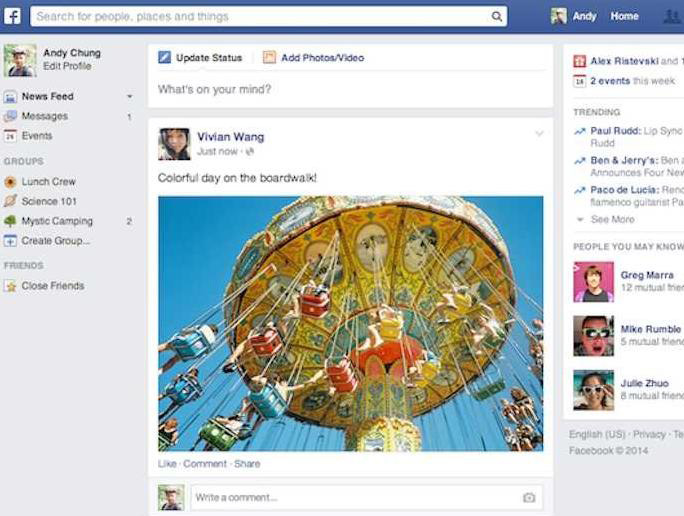The image size is (684, 516).
Task: Click Edit Profile under Andy Chung
Action: point(67,66)
